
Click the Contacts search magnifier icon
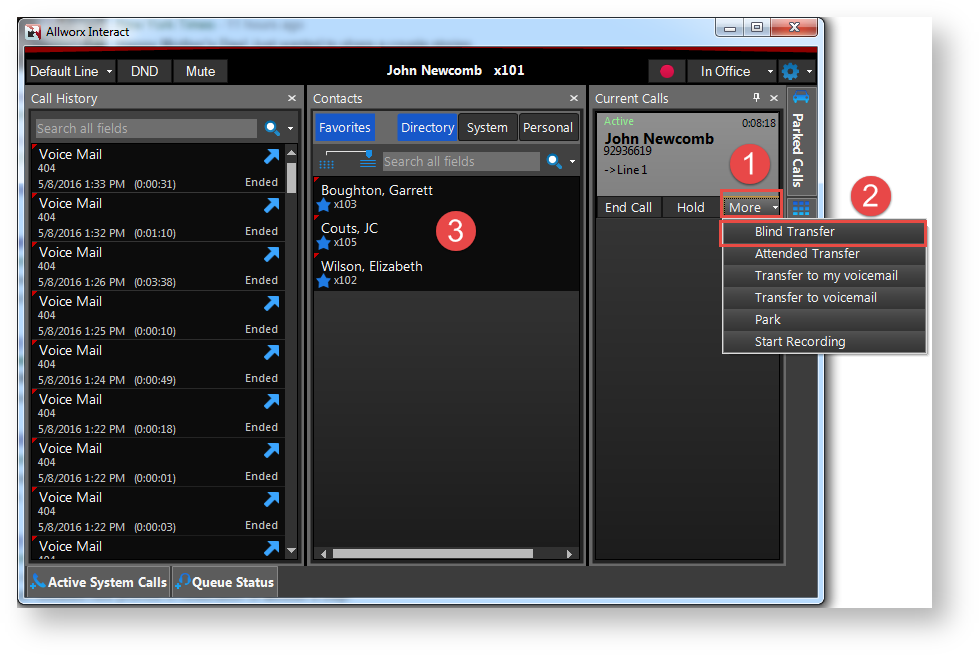tap(553, 161)
